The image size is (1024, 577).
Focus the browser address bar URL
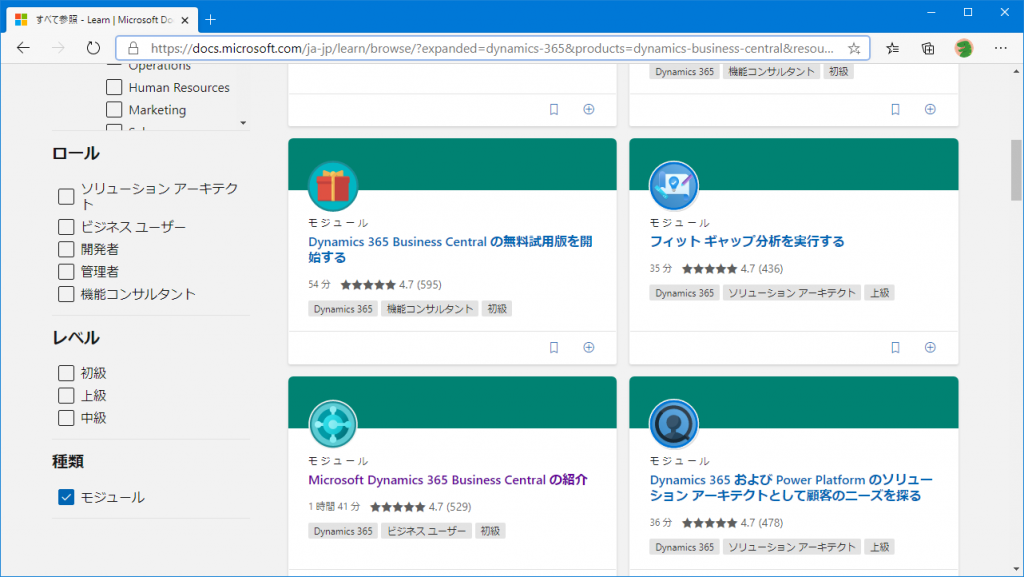point(492,48)
